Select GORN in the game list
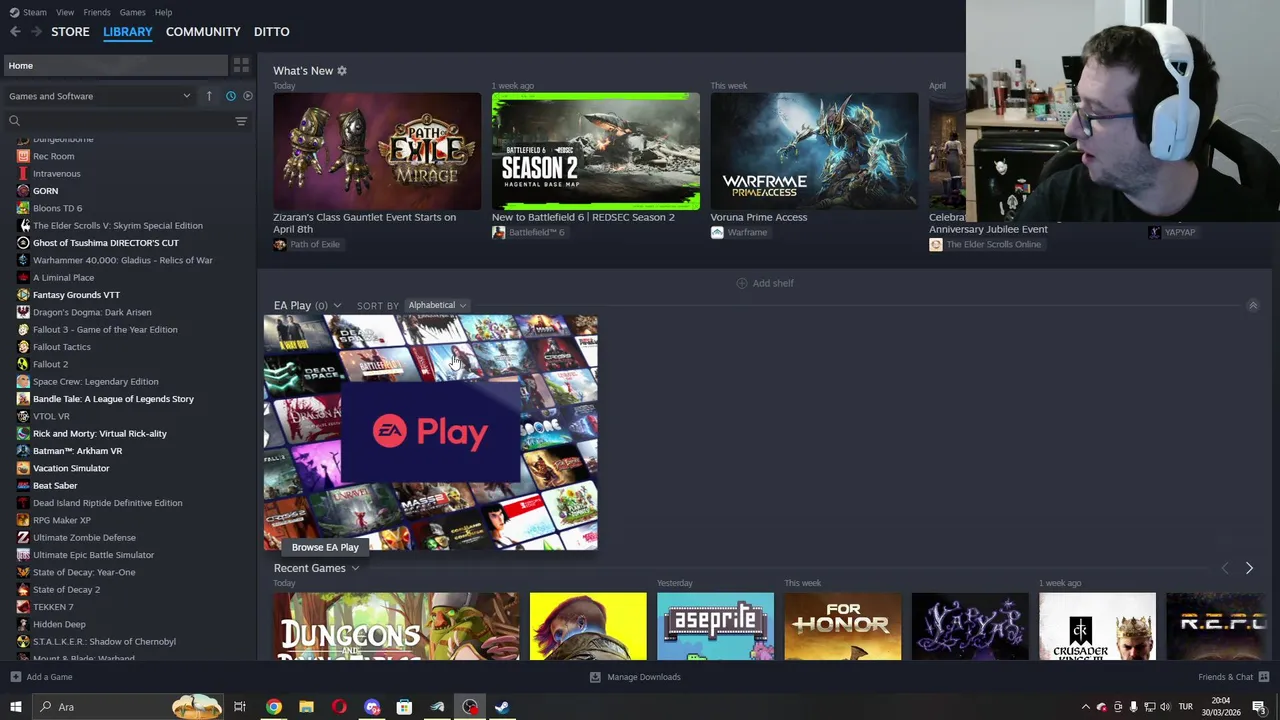 click(x=45, y=191)
